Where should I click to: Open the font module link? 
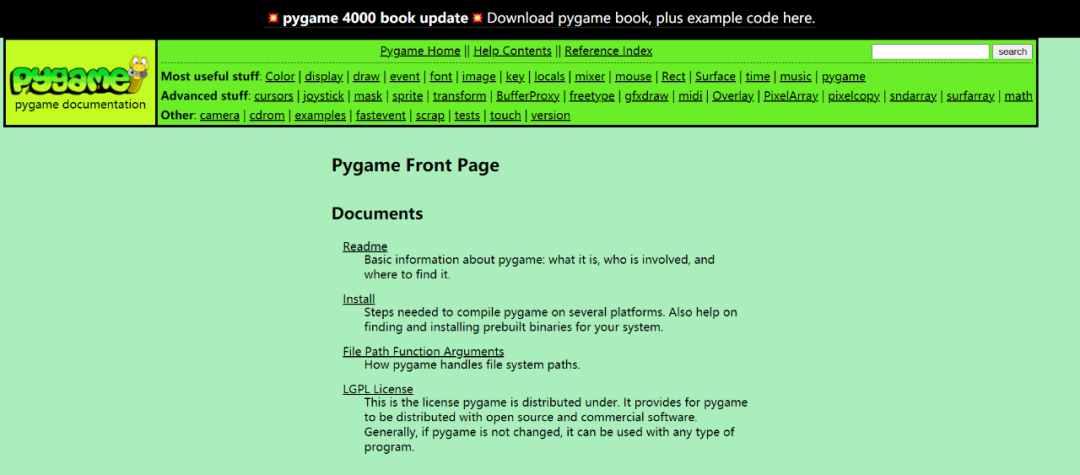441,76
